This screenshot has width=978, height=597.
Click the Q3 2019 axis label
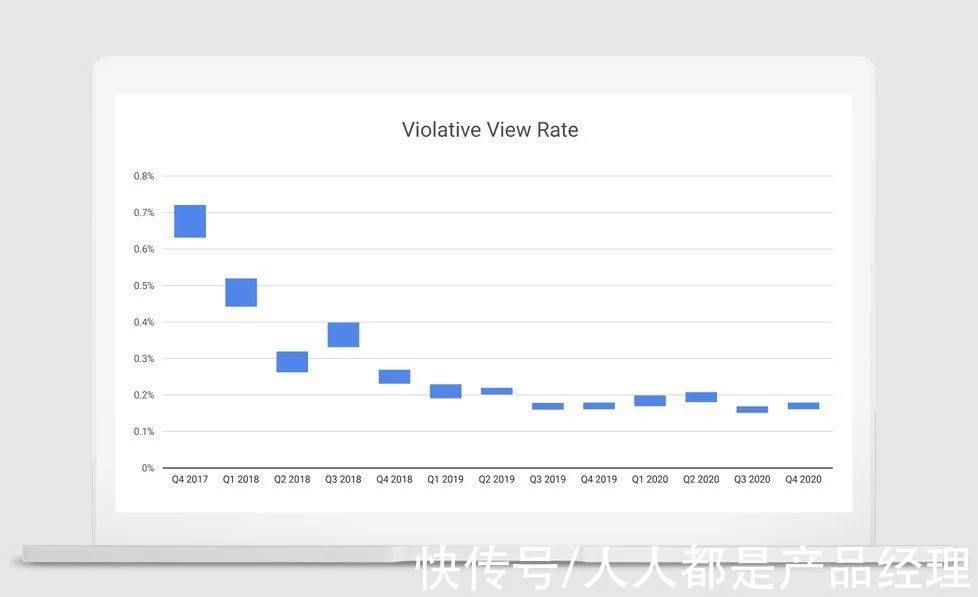pyautogui.click(x=548, y=479)
